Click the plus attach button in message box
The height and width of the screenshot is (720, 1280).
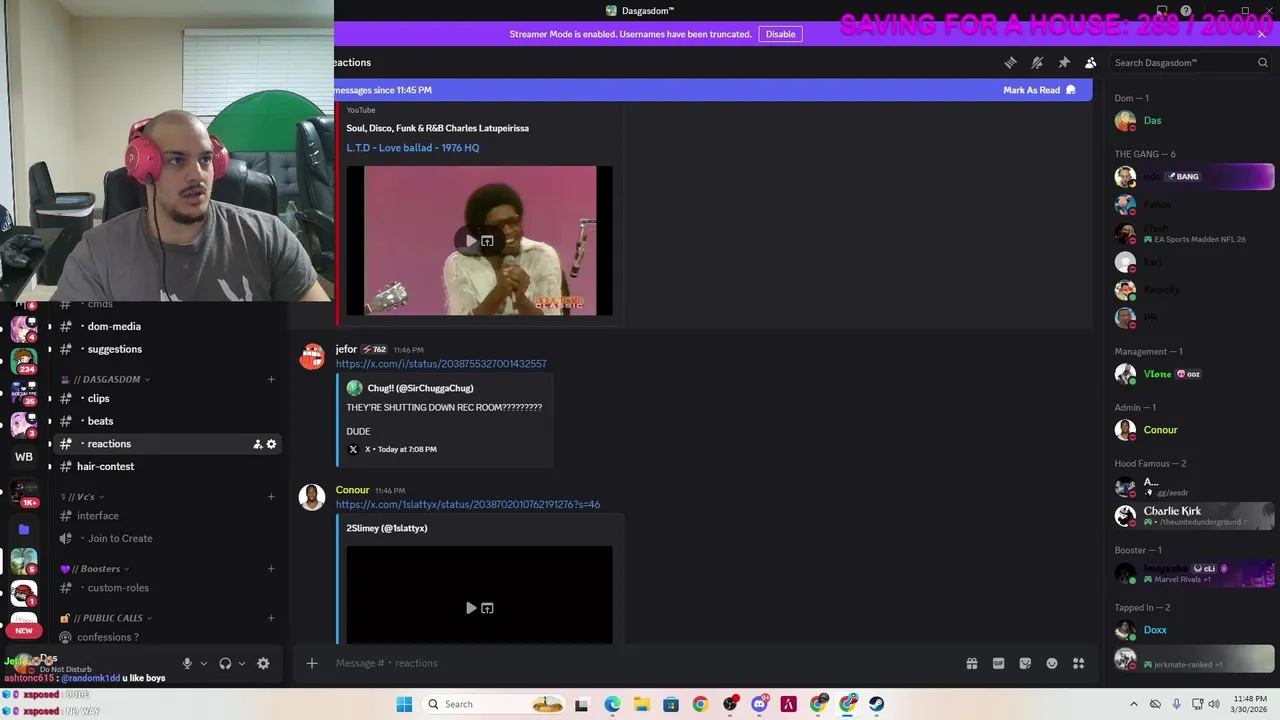click(x=312, y=663)
